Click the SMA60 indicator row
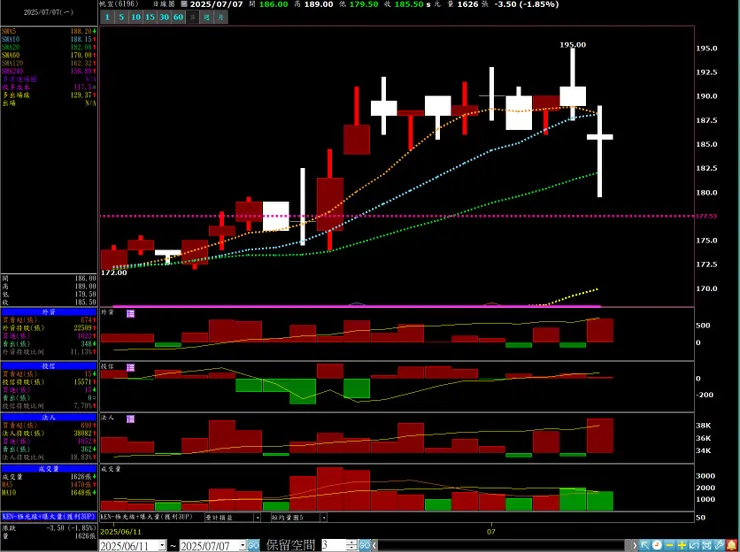The width and height of the screenshot is (740, 552). pyautogui.click(x=49, y=55)
